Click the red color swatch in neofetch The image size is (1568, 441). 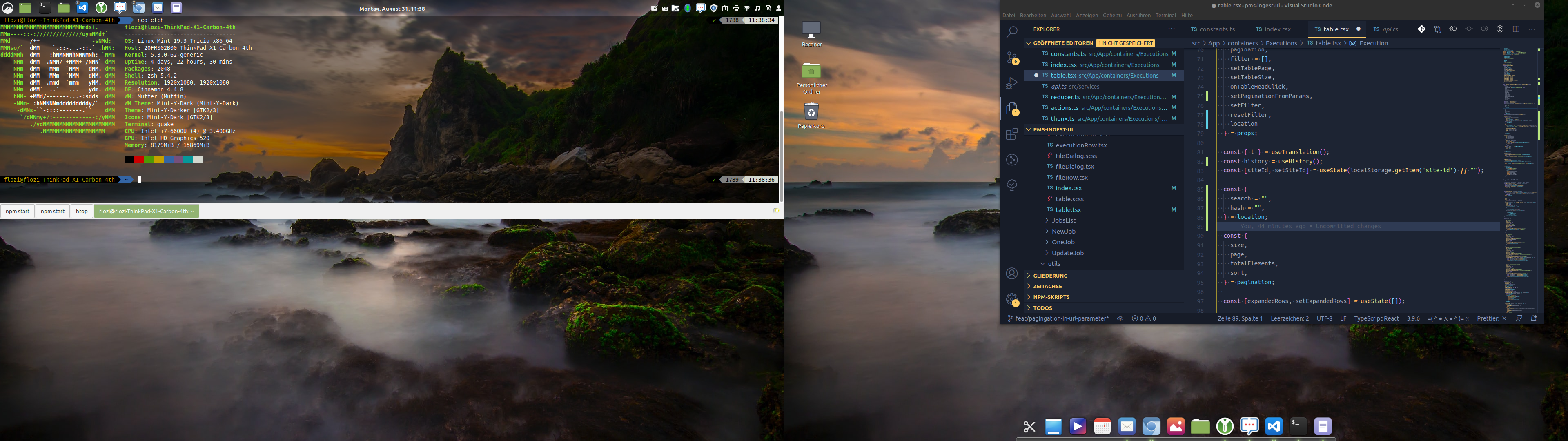click(139, 160)
